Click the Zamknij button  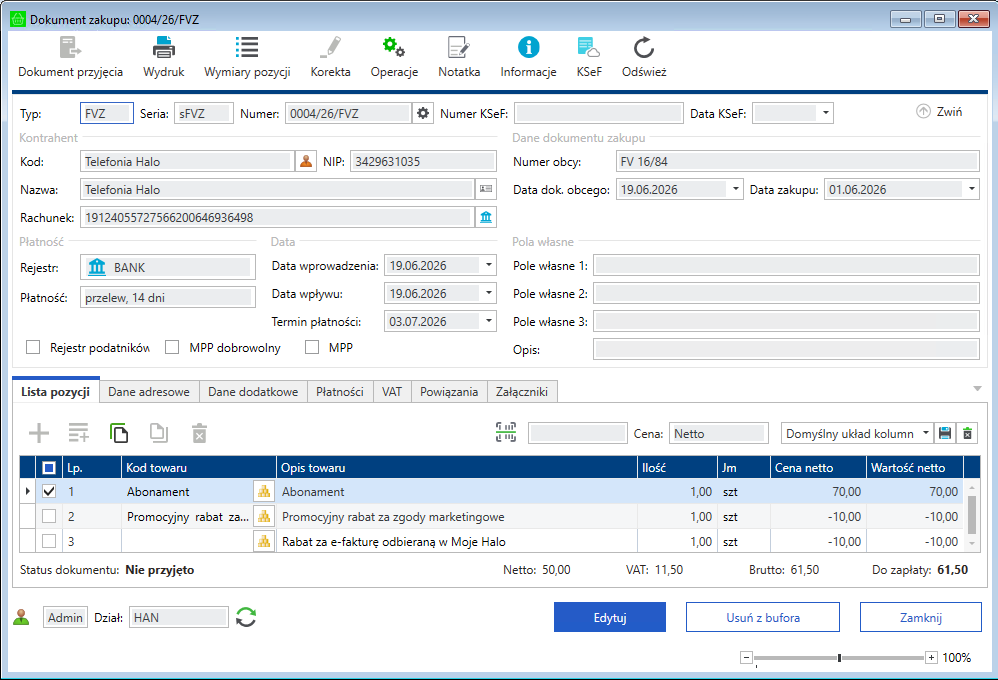tap(920, 617)
